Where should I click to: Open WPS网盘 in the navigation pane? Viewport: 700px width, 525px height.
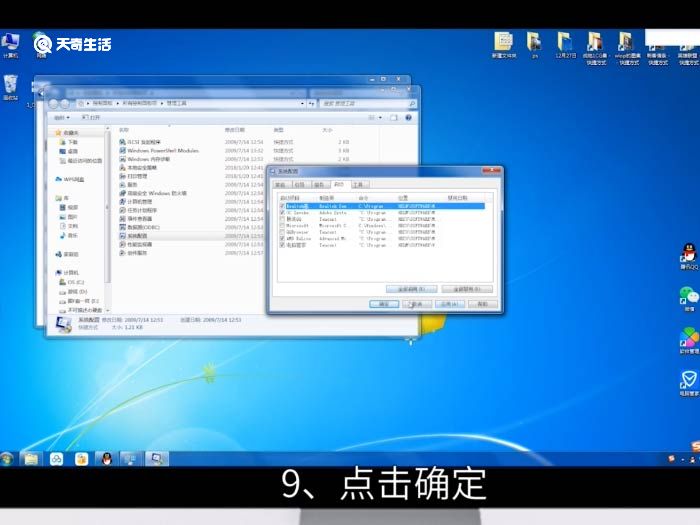pyautogui.click(x=70, y=179)
